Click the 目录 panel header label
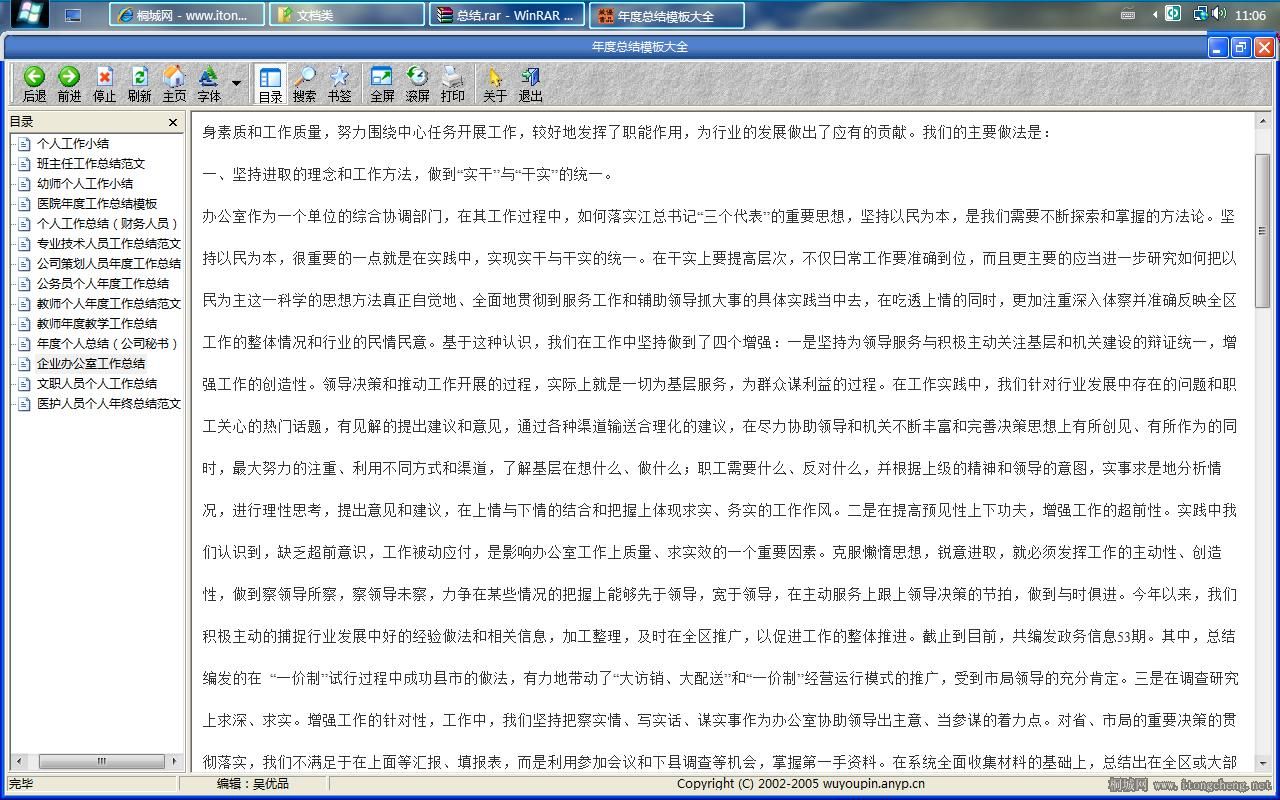The width and height of the screenshot is (1280, 800). coord(21,122)
